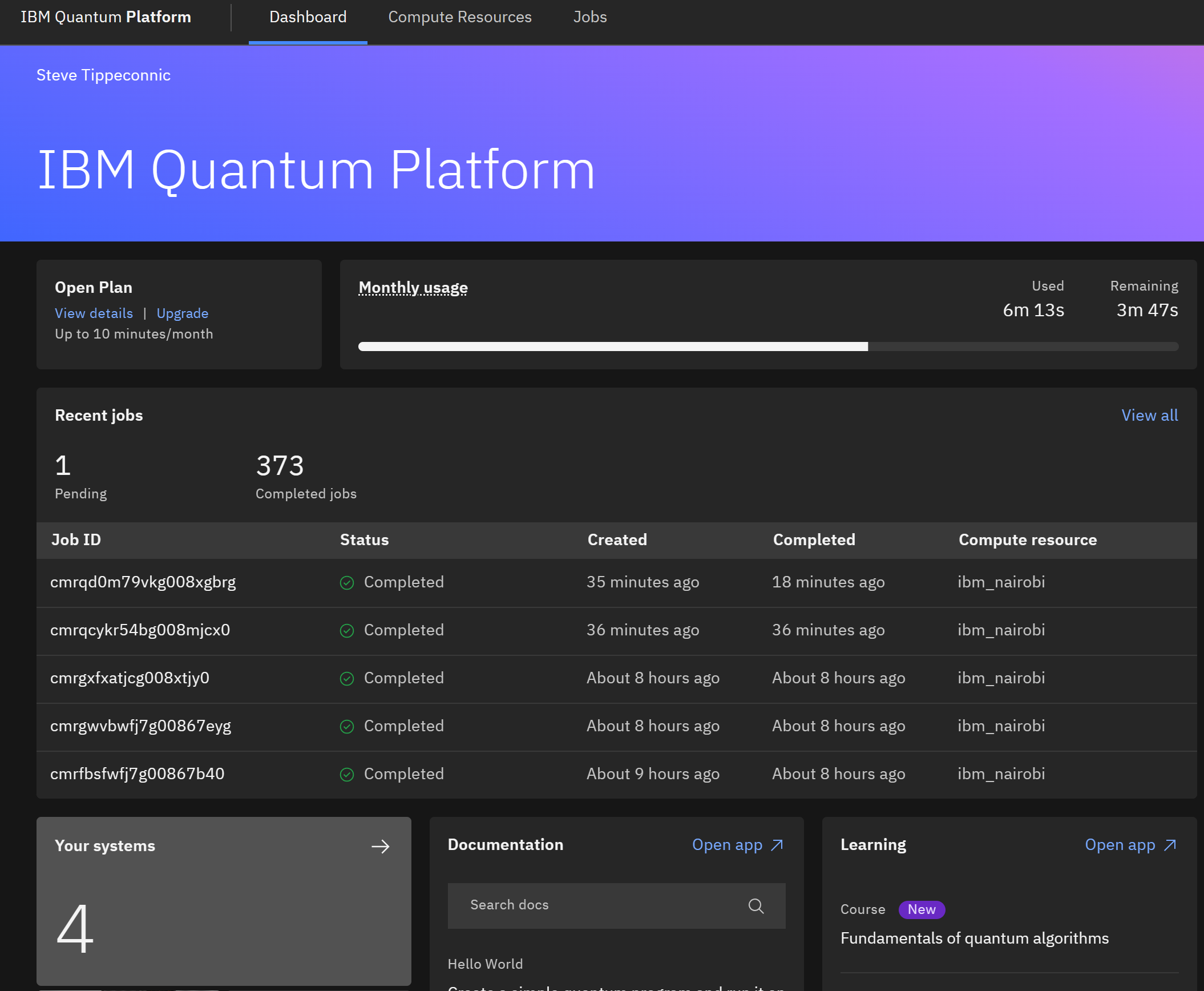1204x991 pixels.
Task: Open View details link for Open Plan
Action: click(x=94, y=313)
